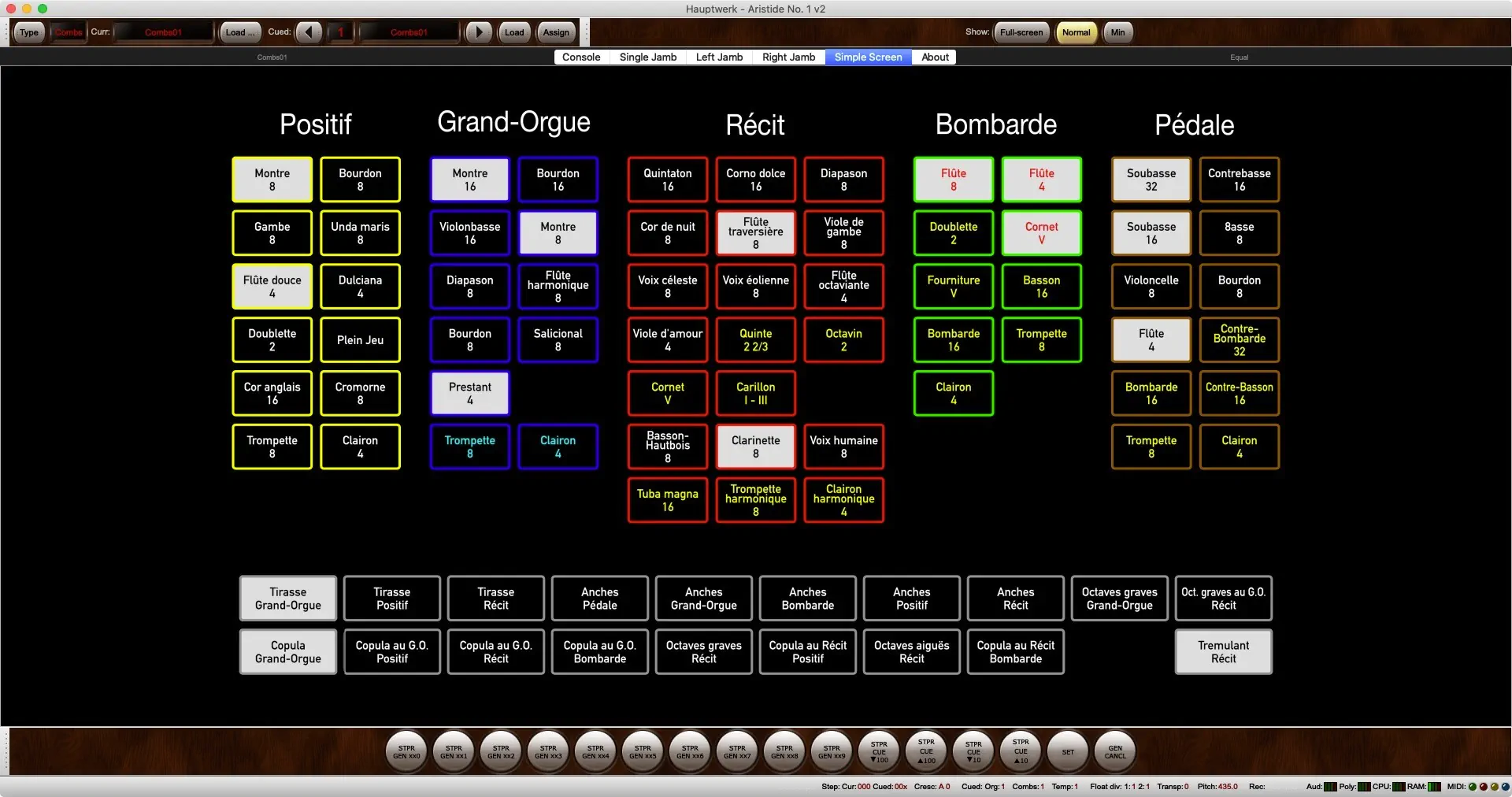
Task: Switch to the Console tab
Action: (x=581, y=57)
